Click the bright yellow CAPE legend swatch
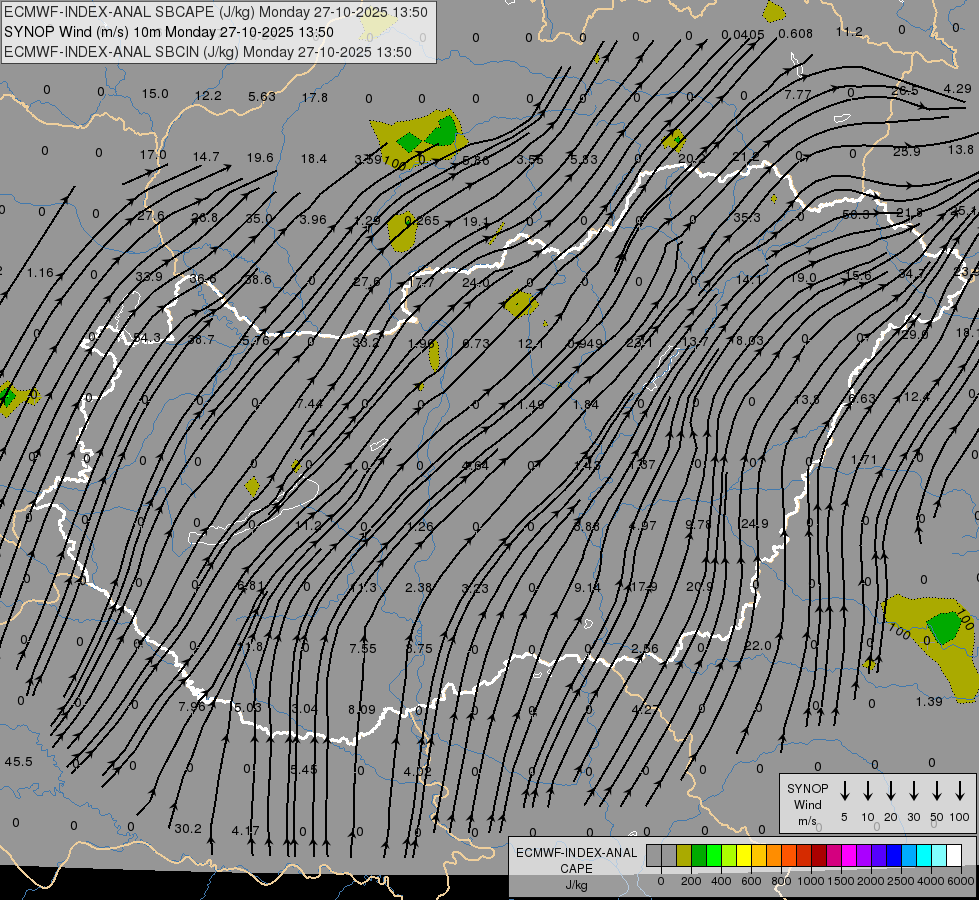This screenshot has width=979, height=900. pos(744,856)
